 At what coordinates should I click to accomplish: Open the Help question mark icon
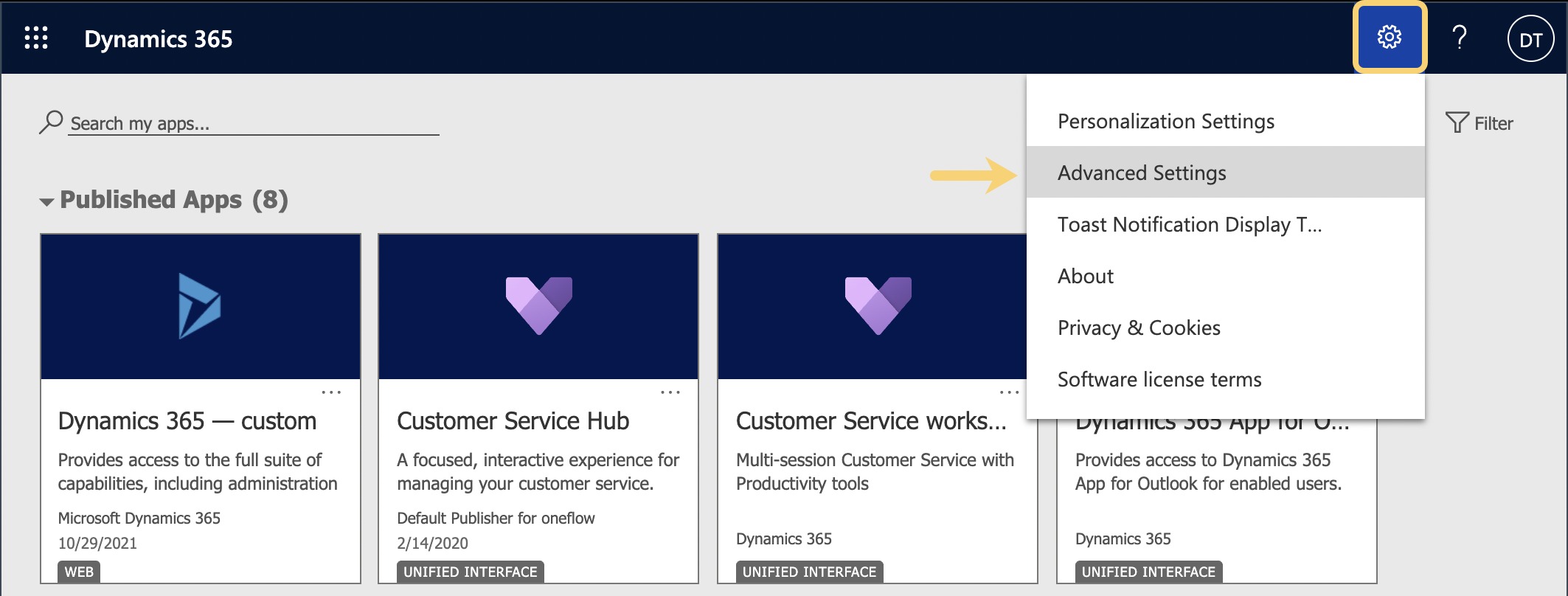click(x=1459, y=38)
